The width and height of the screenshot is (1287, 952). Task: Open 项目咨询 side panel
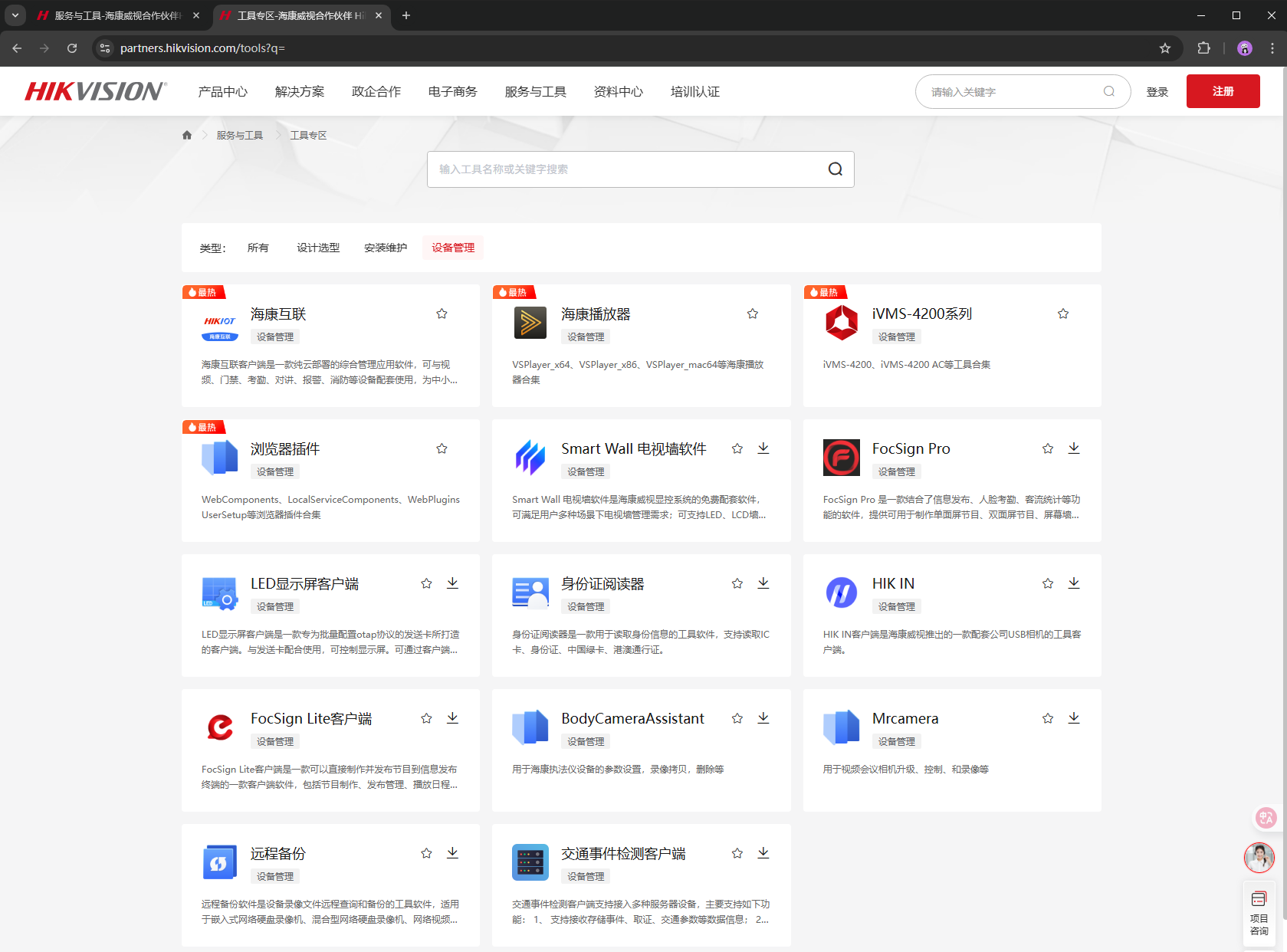coord(1259,913)
